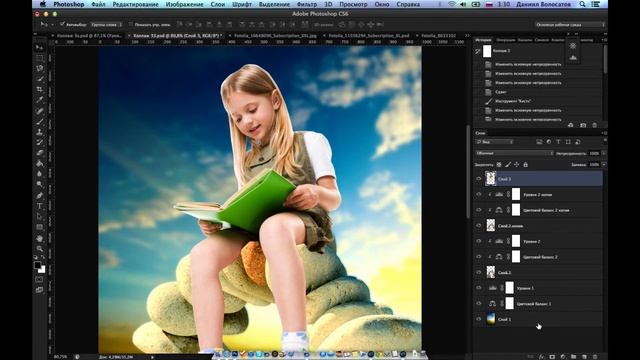Add layer mask from Layers panel bottom
Viewport: 640px width, 360px height.
pos(552,357)
